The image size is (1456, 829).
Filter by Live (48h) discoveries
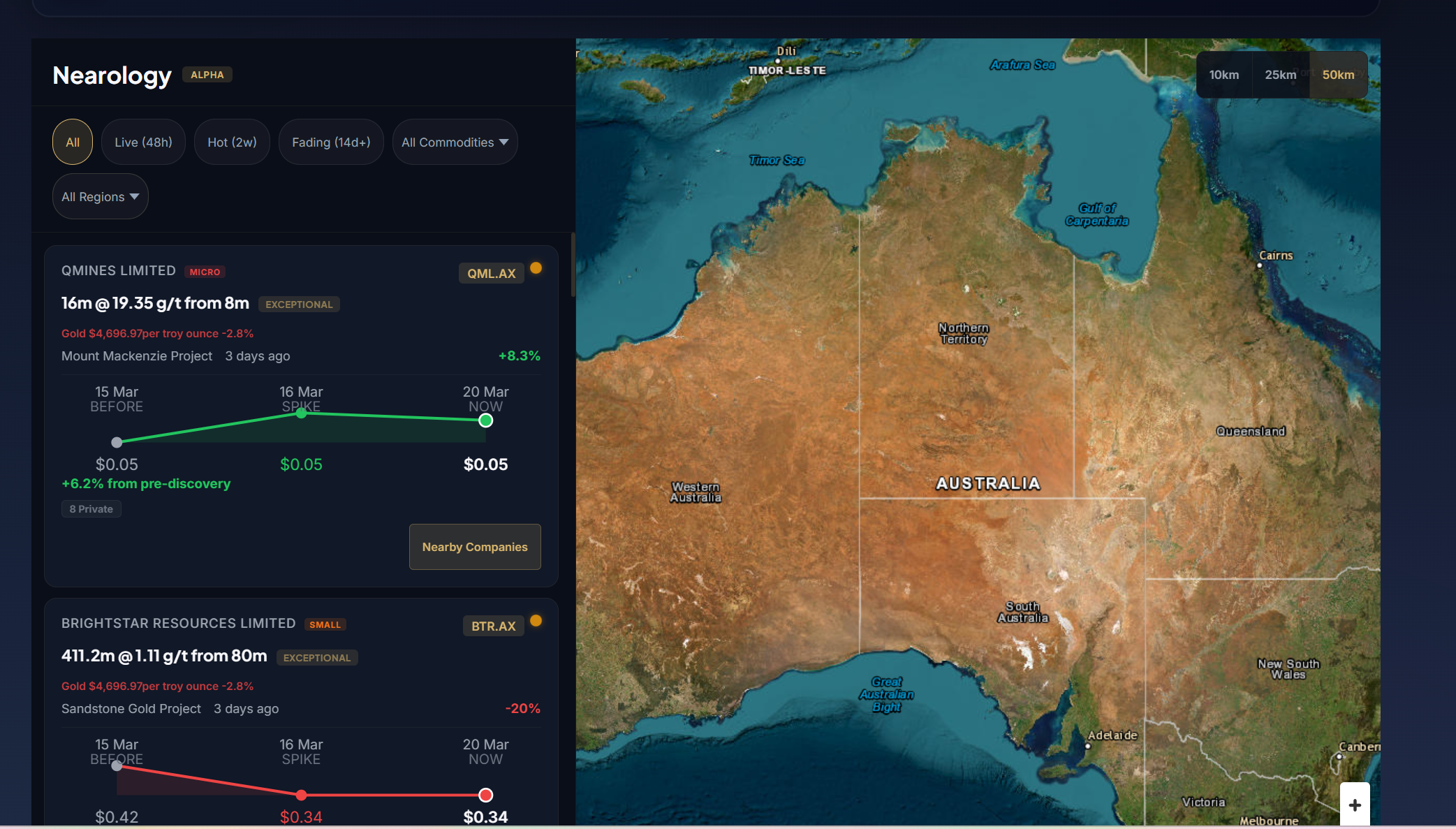(x=143, y=142)
